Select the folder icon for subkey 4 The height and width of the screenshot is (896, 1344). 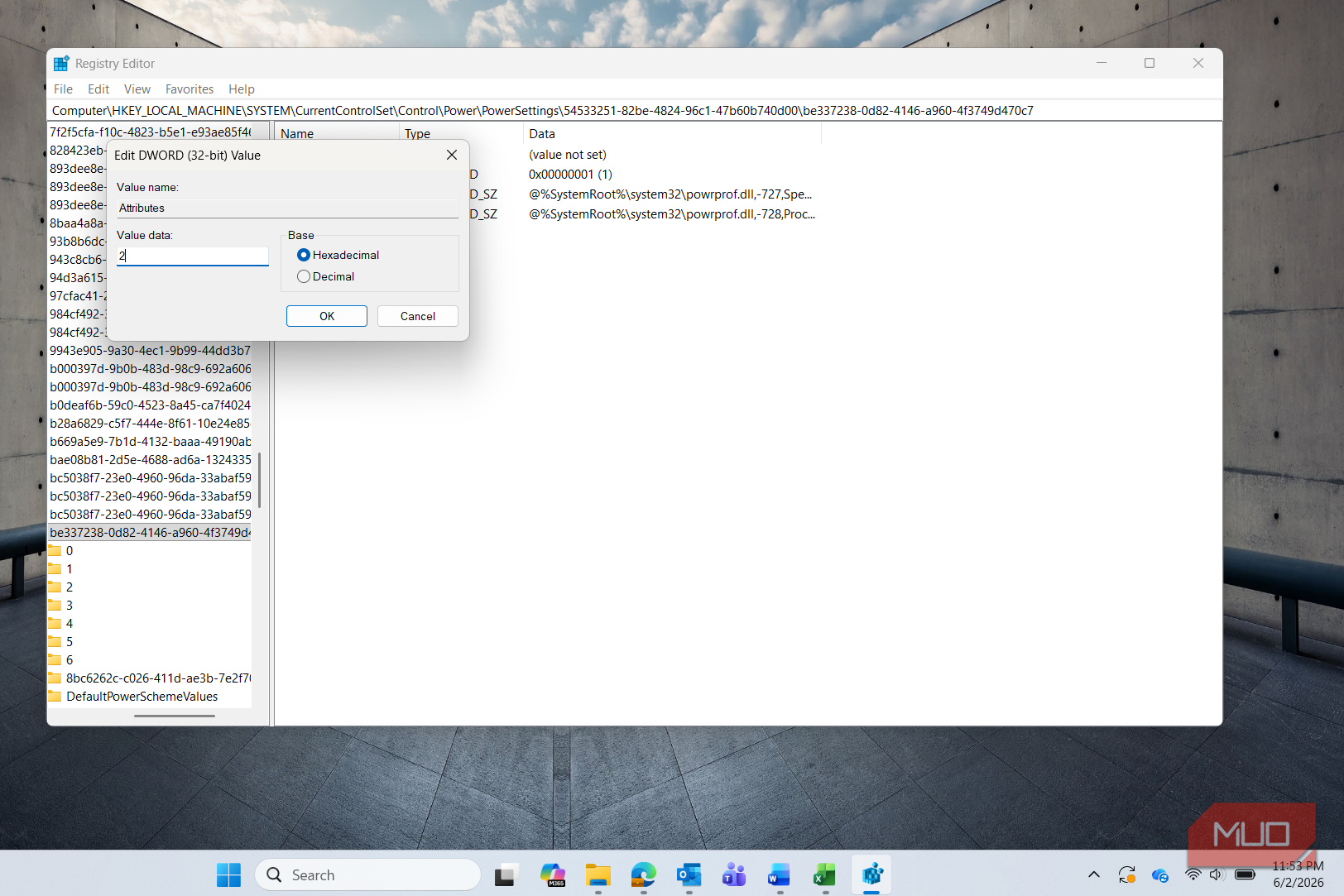55,624
